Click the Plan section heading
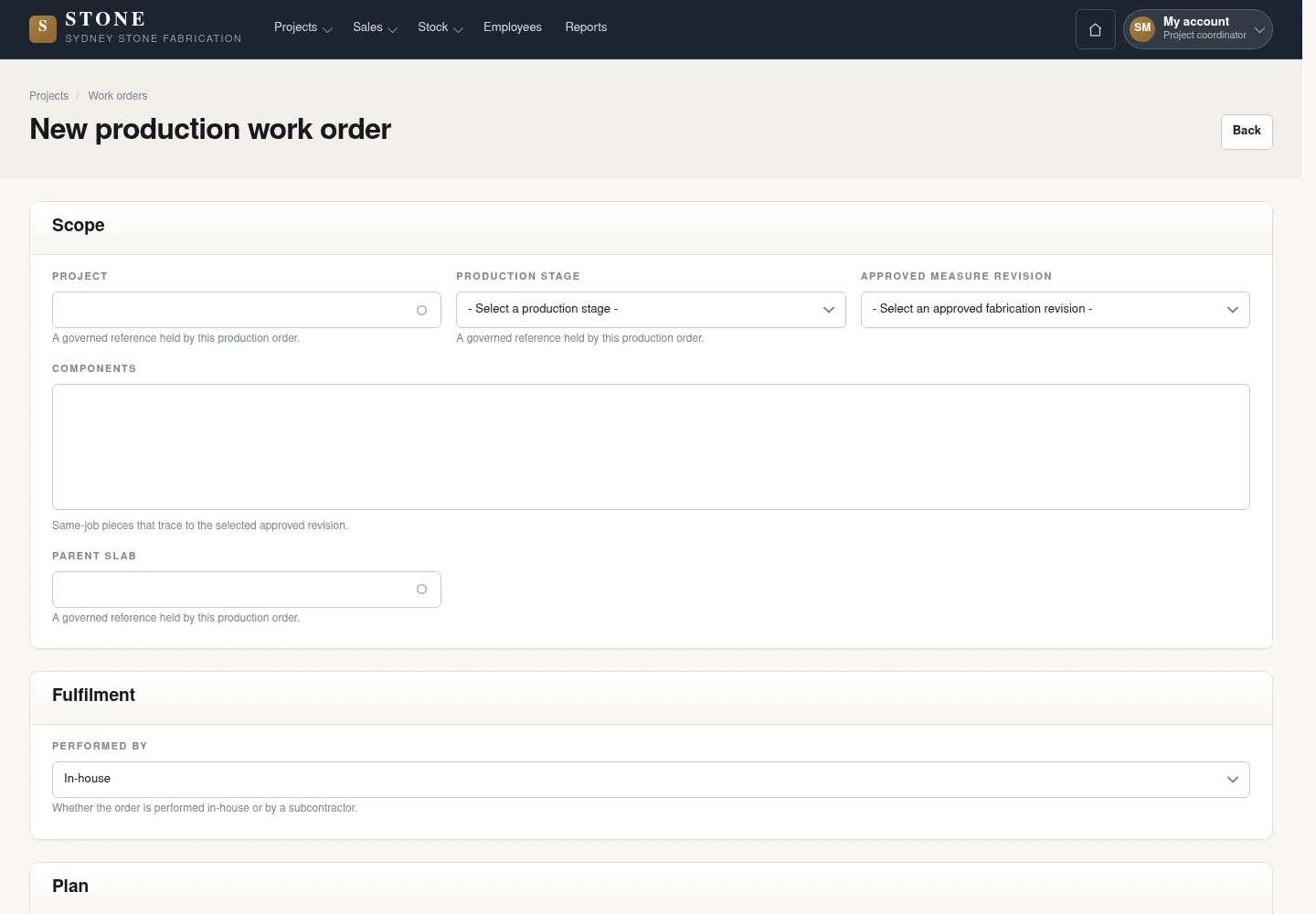The height and width of the screenshot is (914, 1316). (70, 887)
